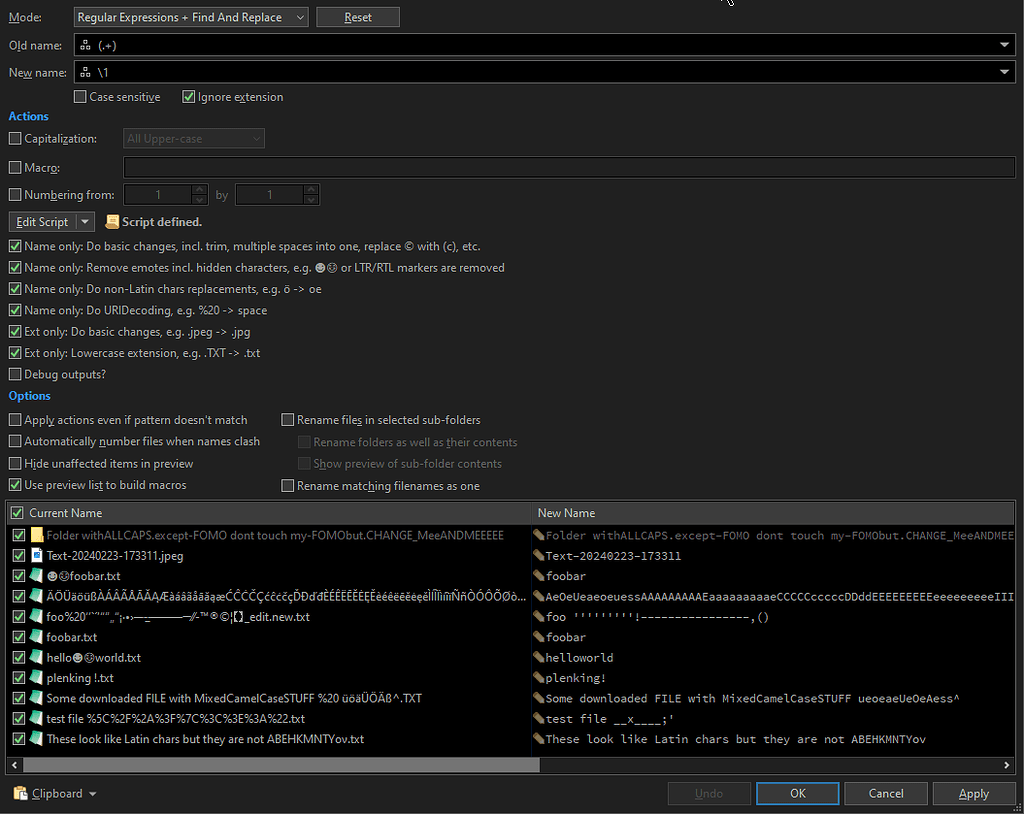Open the Old name history dropdown arrow
Viewport: 1024px width, 814px height.
point(1004,44)
